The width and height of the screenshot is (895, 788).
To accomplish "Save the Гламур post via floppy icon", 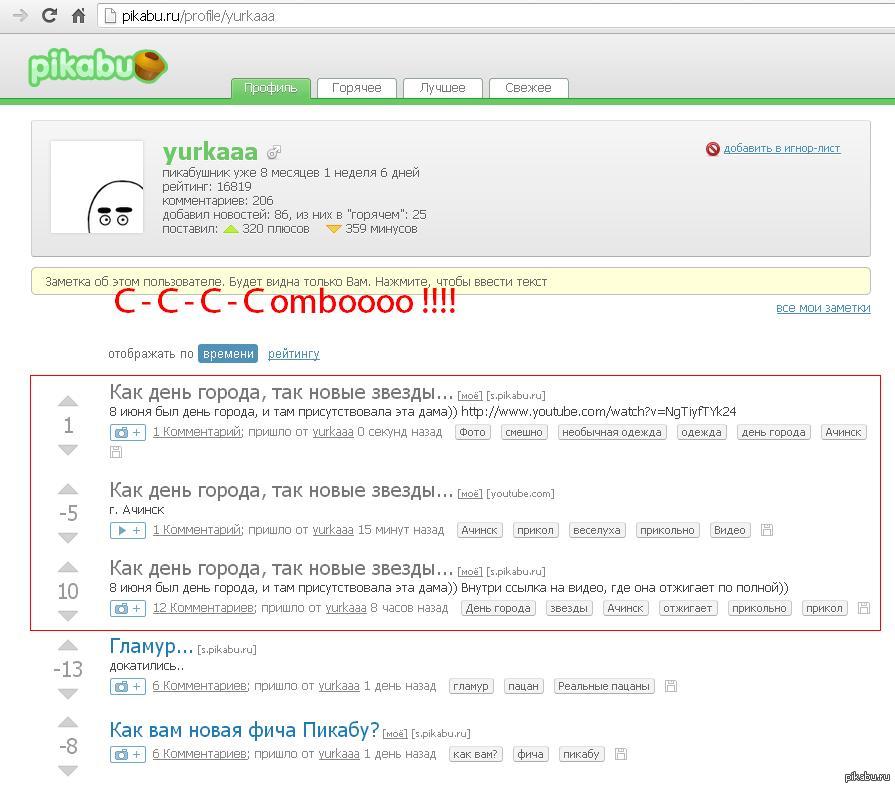I will click(x=671, y=686).
